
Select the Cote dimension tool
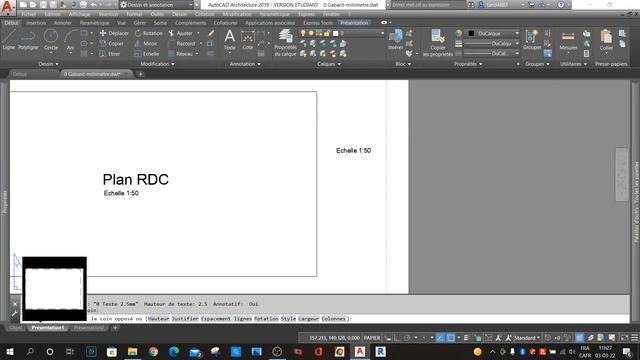coord(248,40)
